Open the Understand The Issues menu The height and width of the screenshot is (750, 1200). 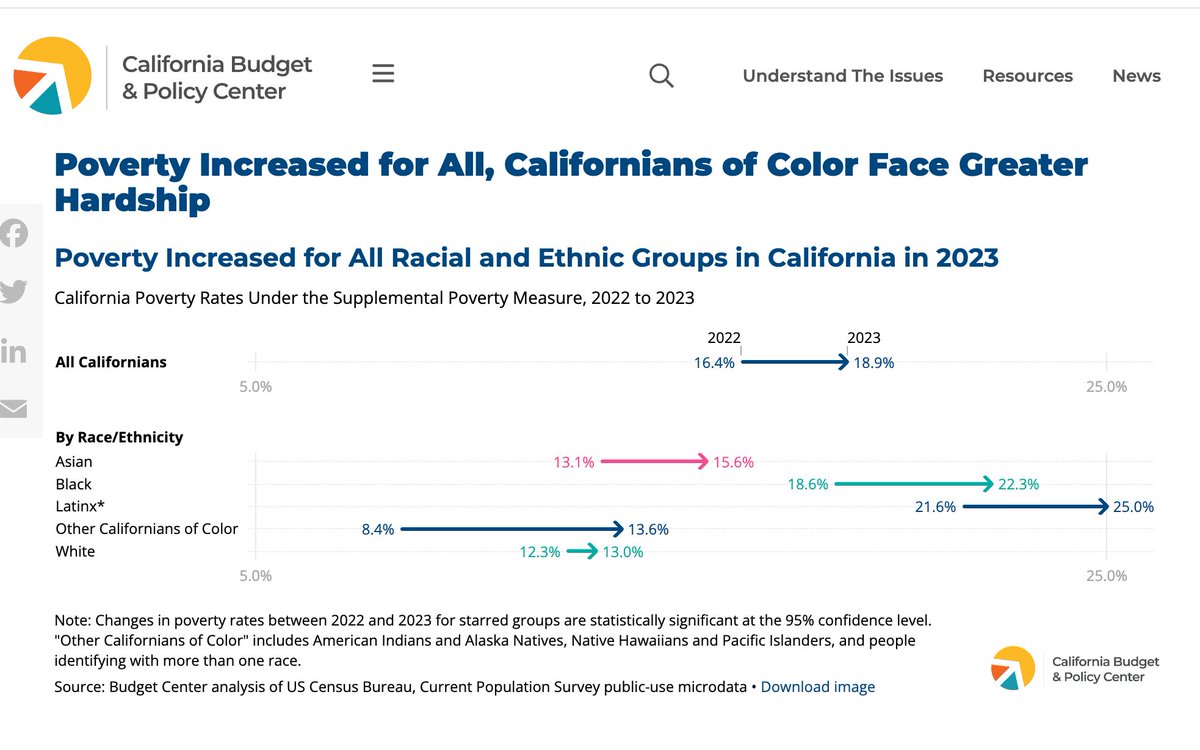tap(843, 76)
